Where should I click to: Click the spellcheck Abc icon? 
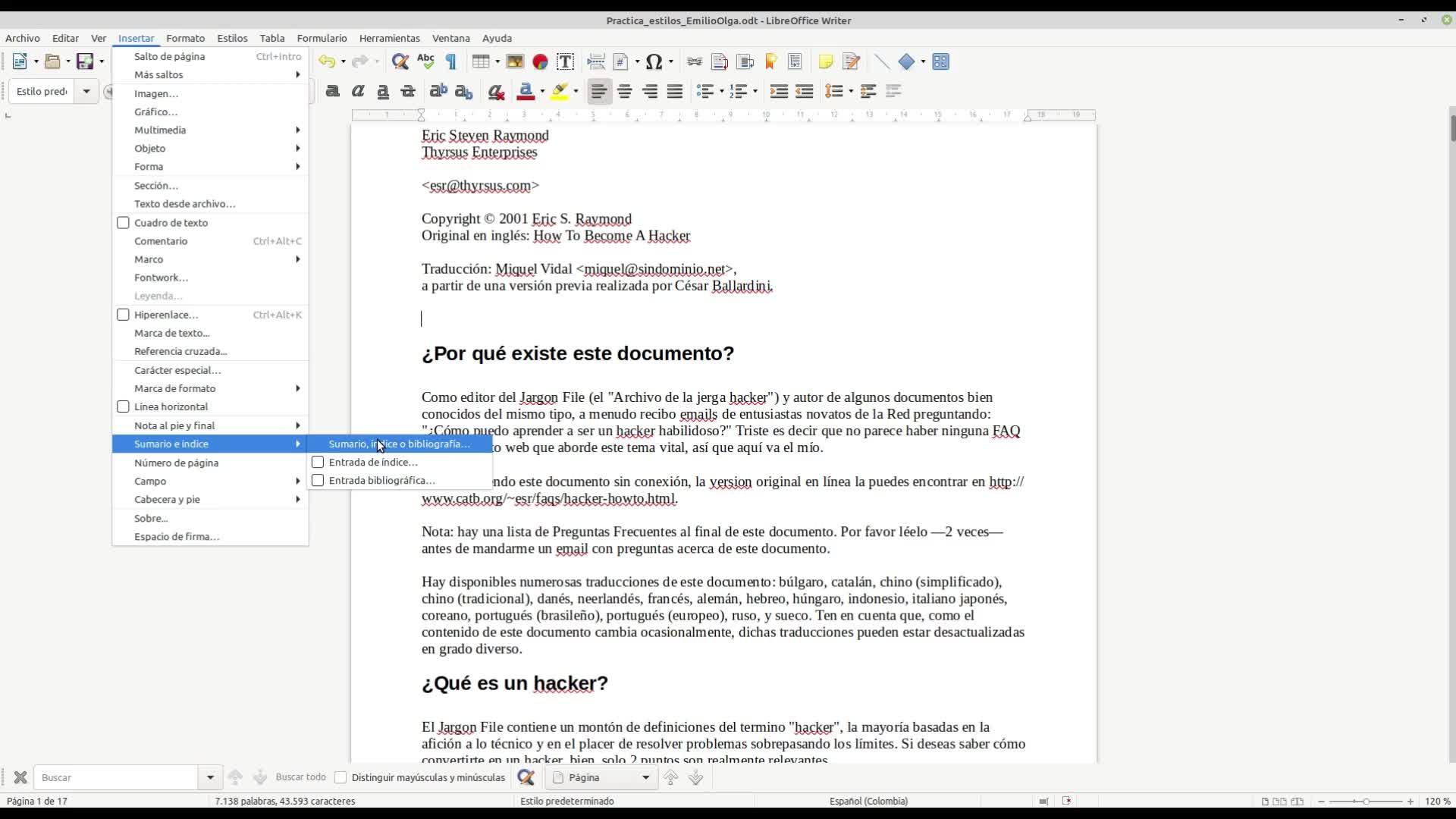coord(425,62)
